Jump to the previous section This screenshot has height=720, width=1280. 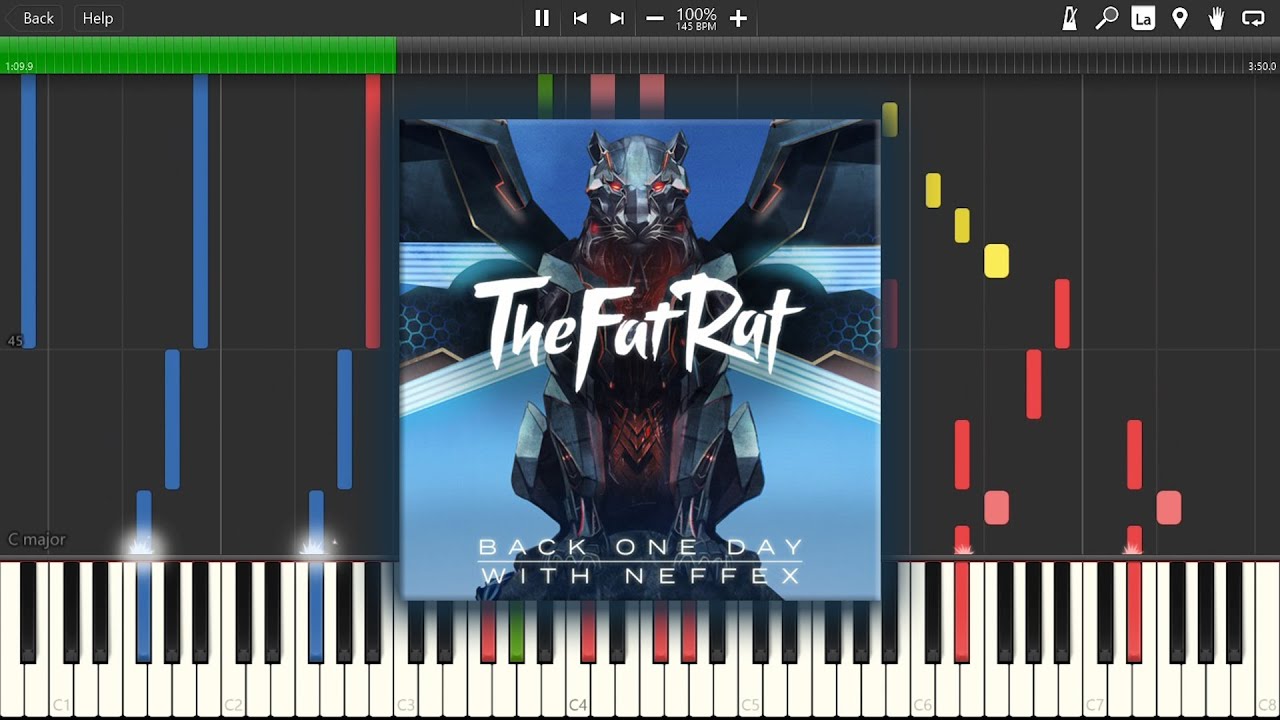tap(580, 18)
